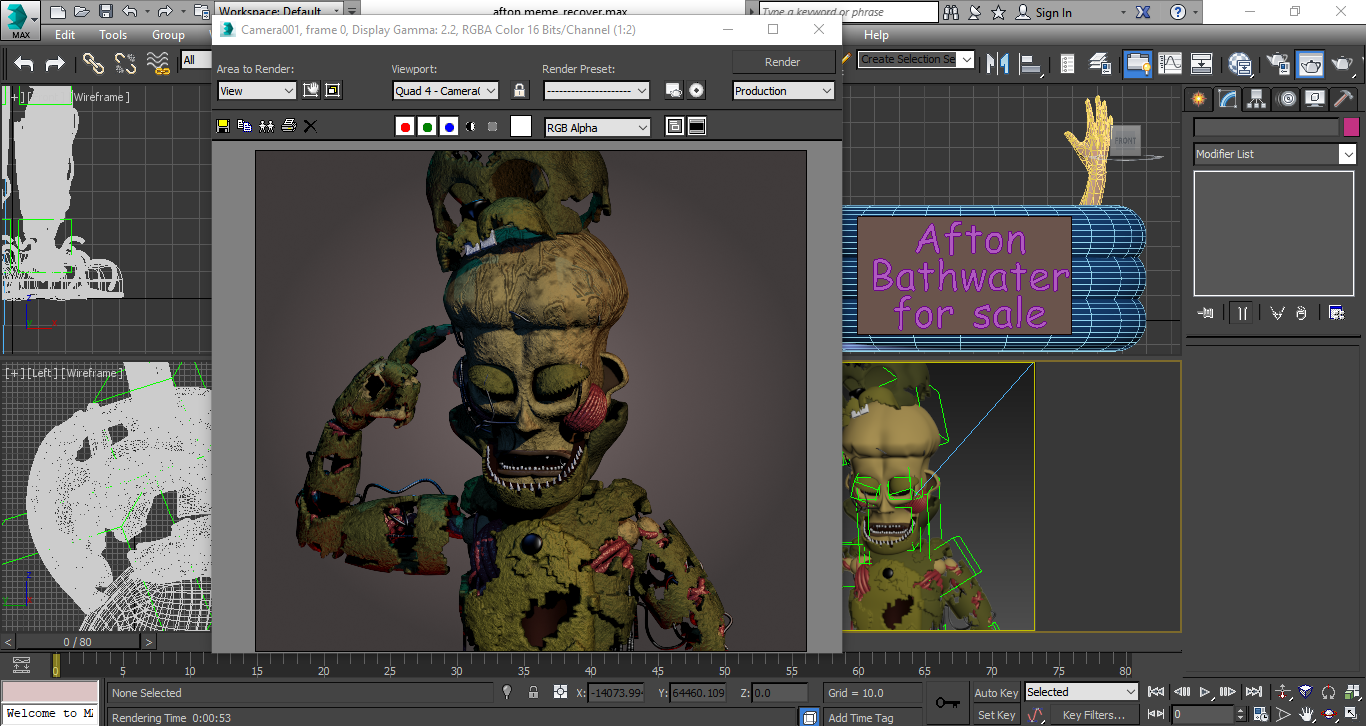Switch to Utilities hammer tab

pyautogui.click(x=1344, y=99)
